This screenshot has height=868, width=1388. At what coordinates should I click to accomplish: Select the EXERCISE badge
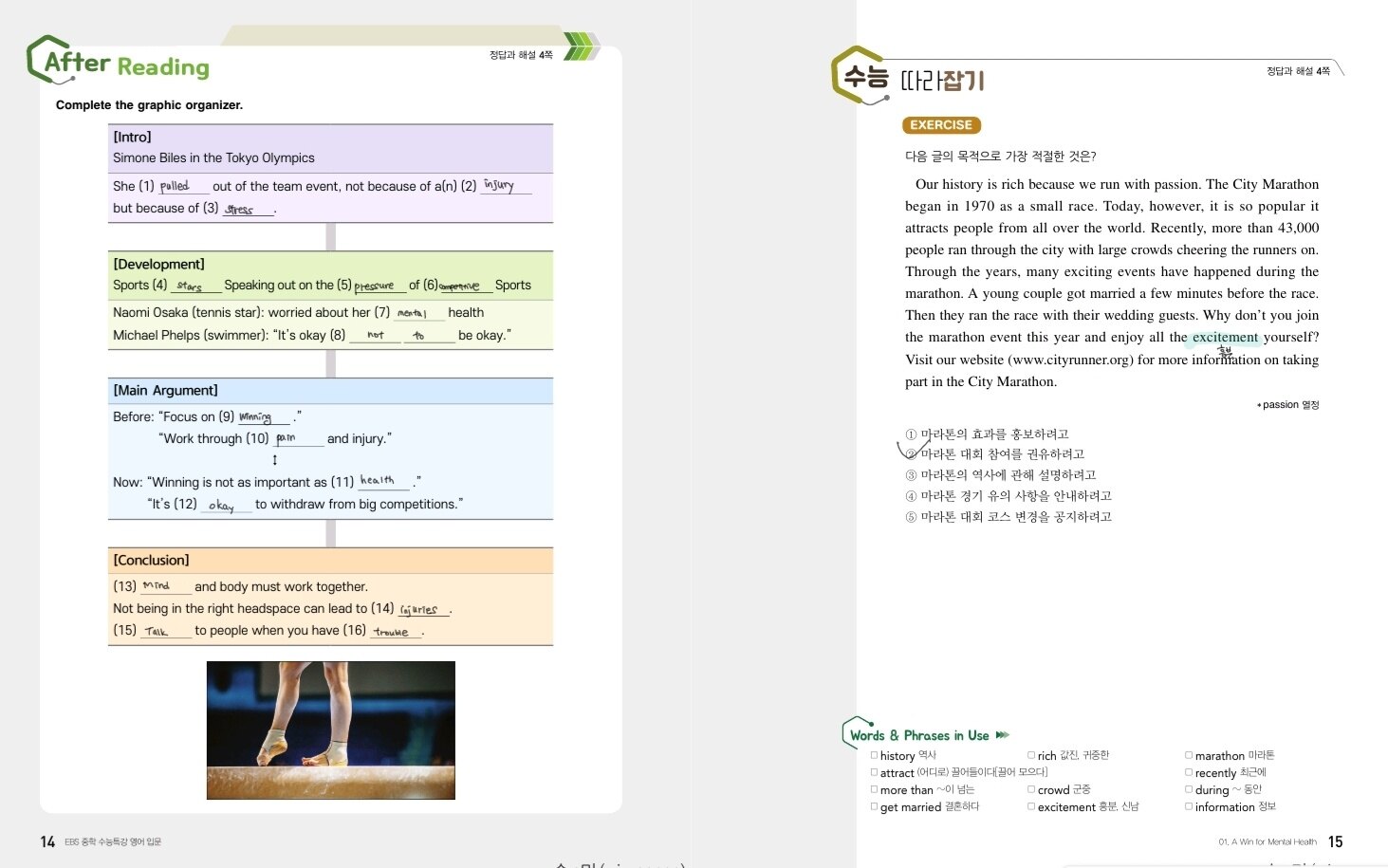[x=940, y=125]
